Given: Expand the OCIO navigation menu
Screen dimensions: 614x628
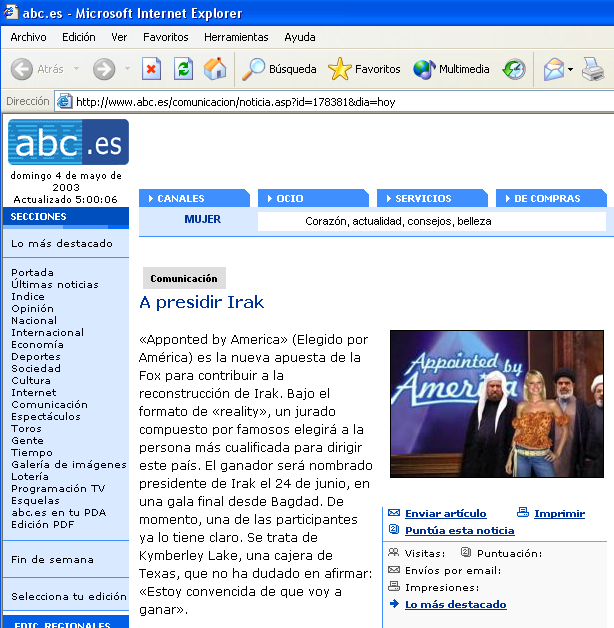Looking at the screenshot, I should 313,198.
